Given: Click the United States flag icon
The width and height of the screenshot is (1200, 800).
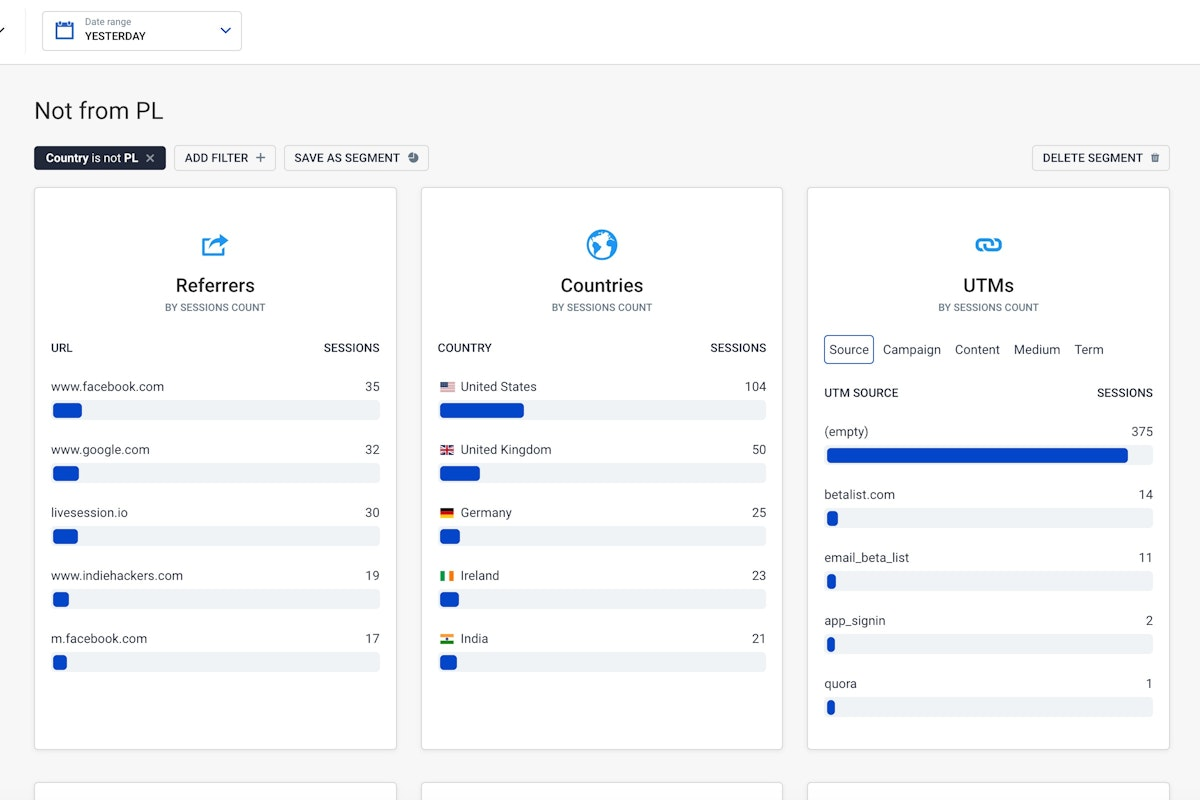Looking at the screenshot, I should [x=447, y=387].
